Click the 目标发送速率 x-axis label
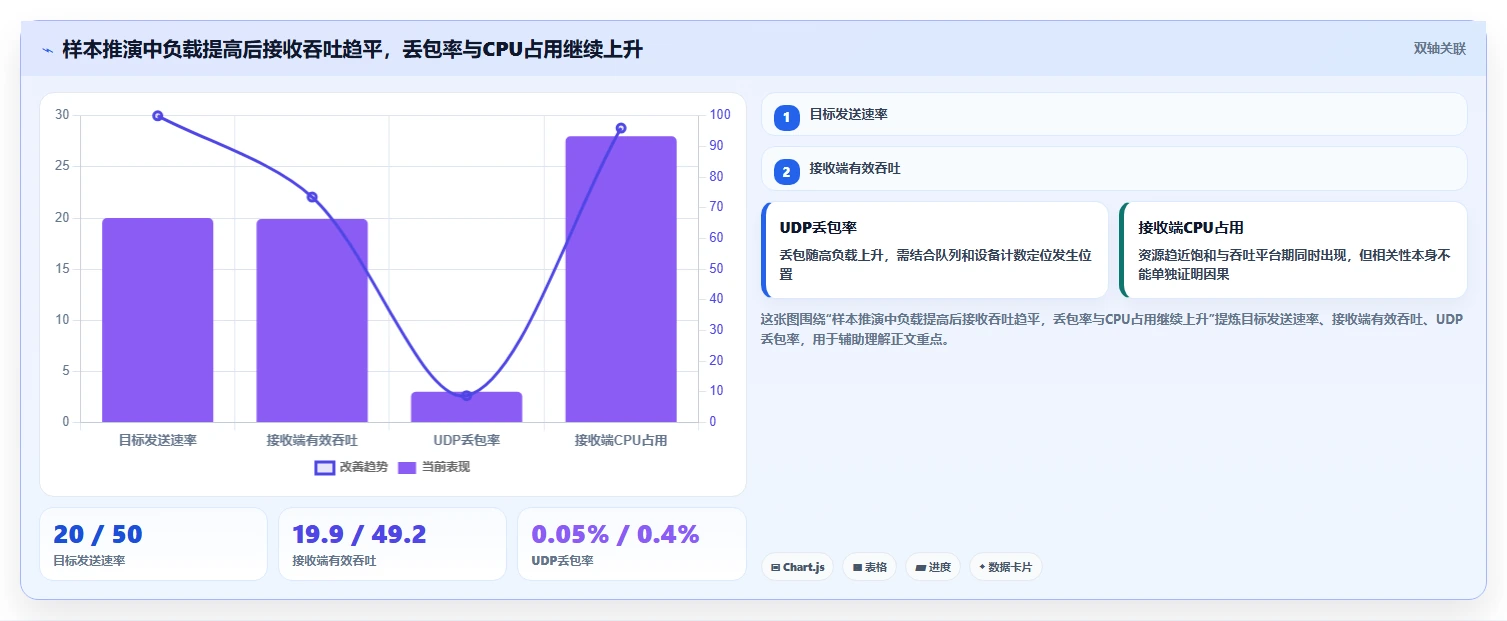This screenshot has height=621, width=1507. [x=158, y=440]
